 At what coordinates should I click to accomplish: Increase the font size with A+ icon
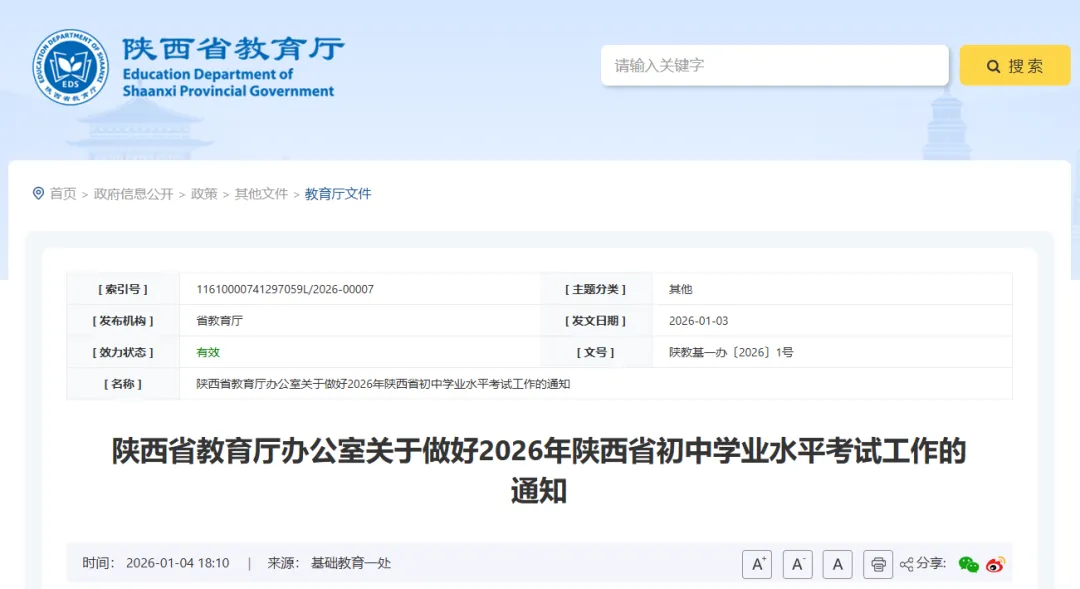tap(757, 564)
